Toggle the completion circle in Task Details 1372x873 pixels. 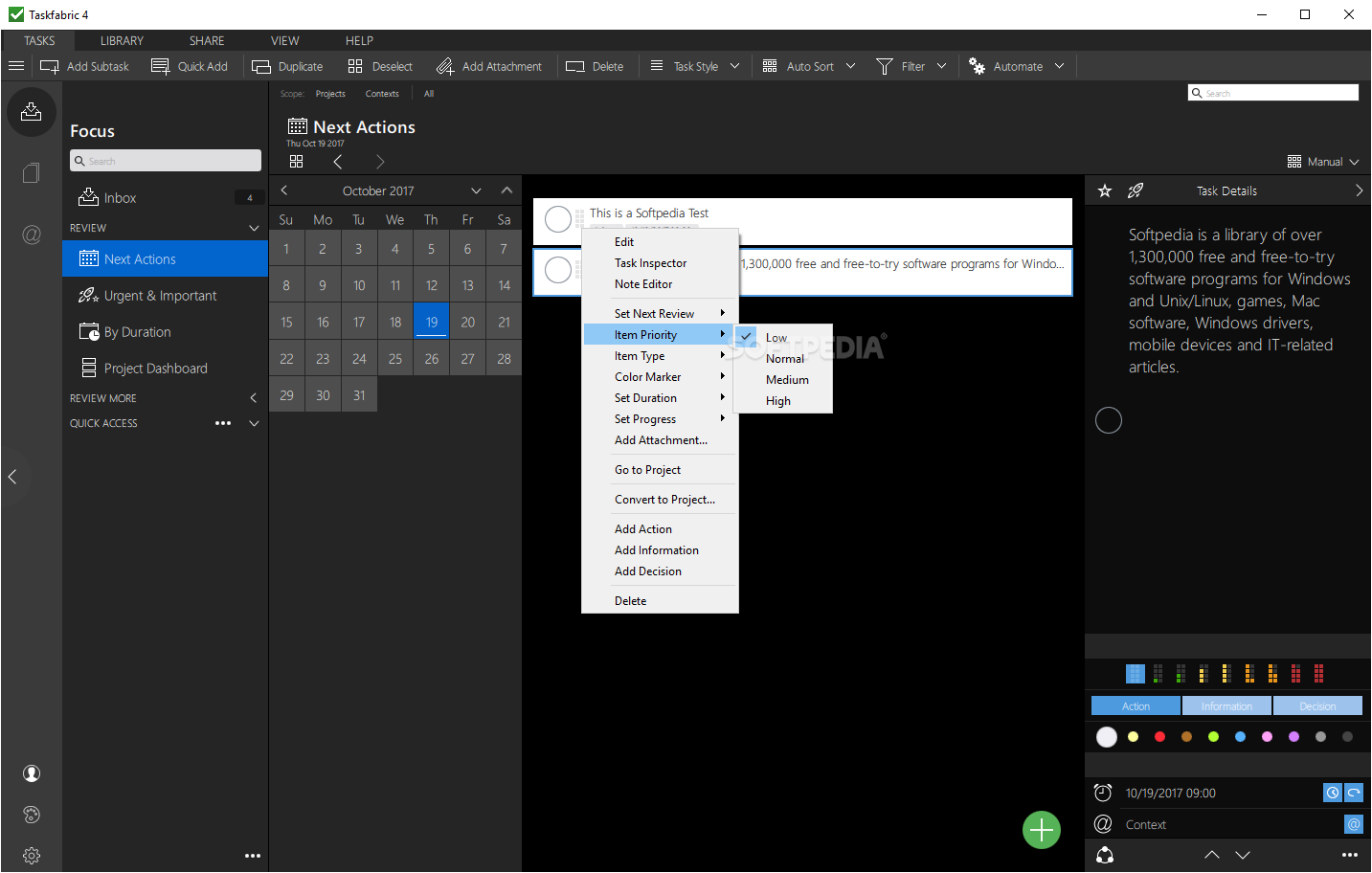[x=1109, y=420]
